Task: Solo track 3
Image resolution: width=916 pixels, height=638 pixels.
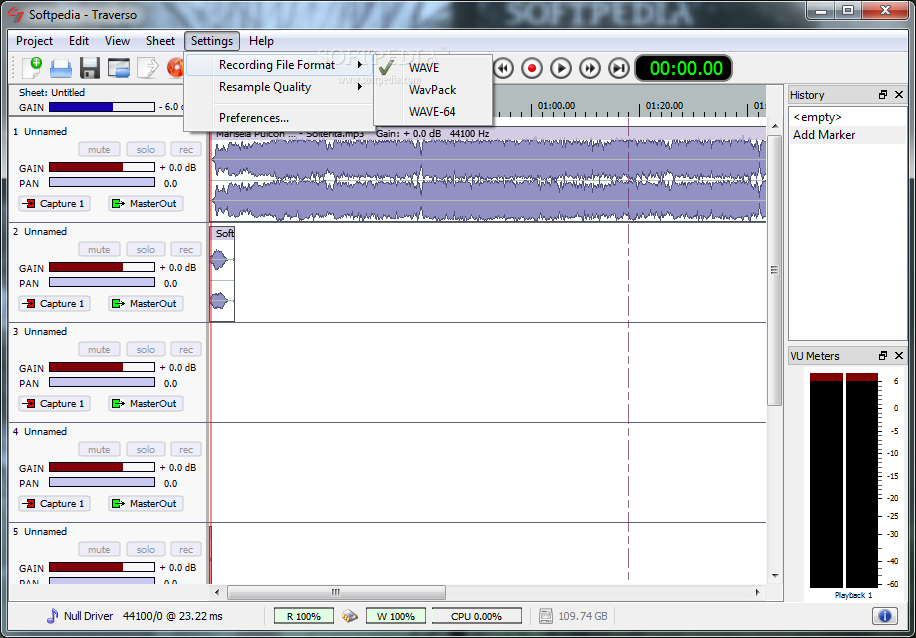Action: point(146,349)
